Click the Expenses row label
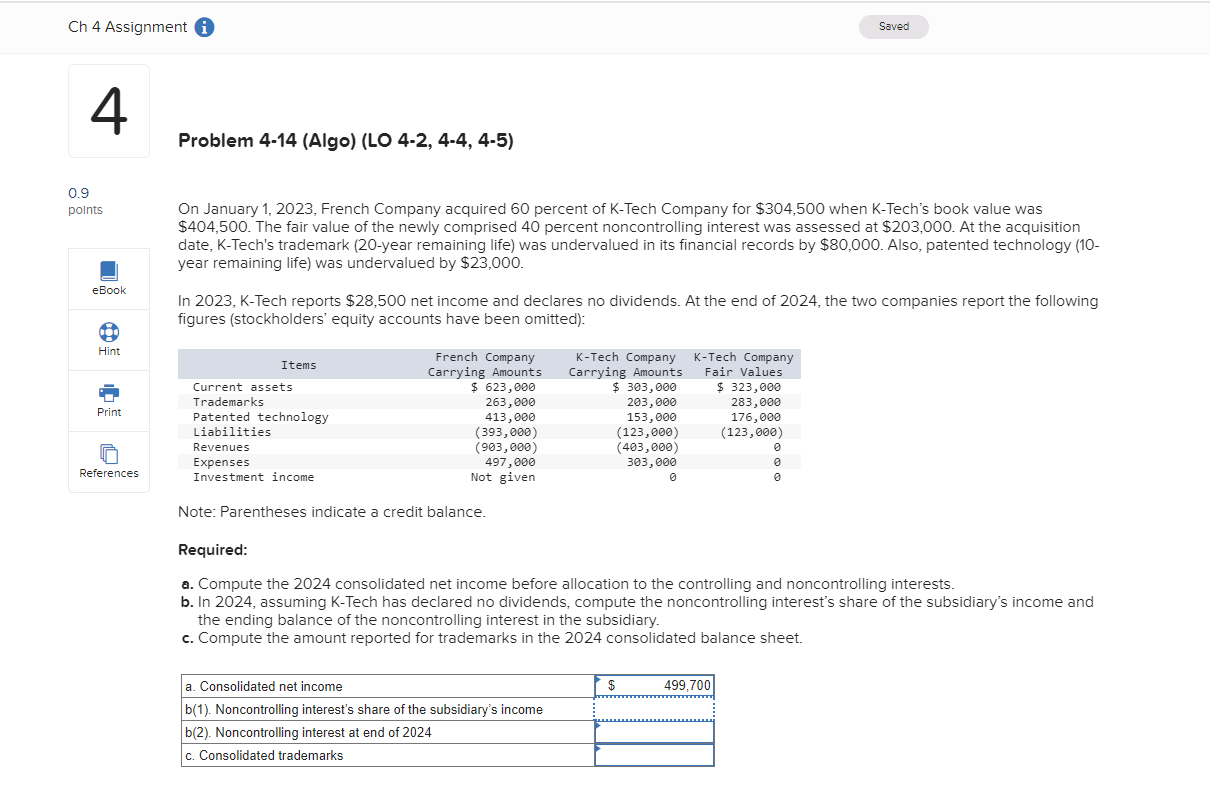 222,462
